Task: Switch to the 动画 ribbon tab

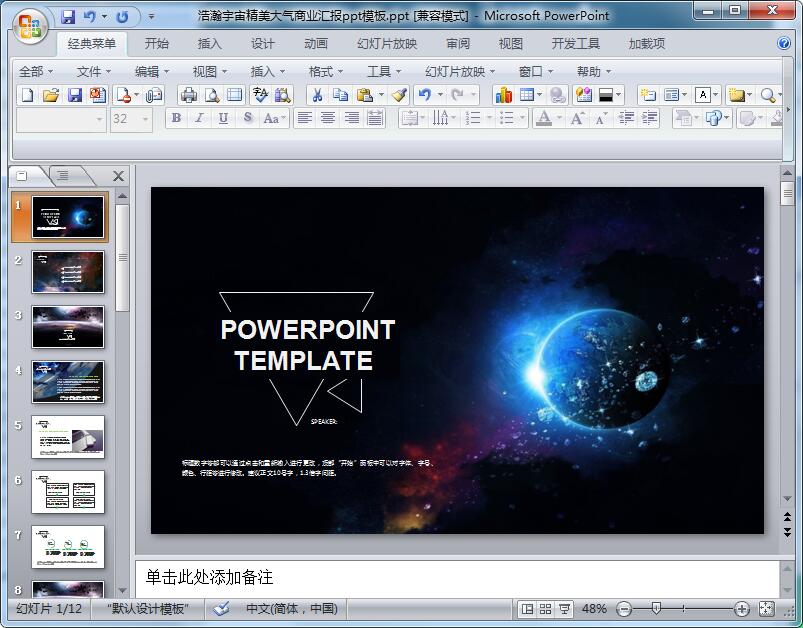Action: click(x=316, y=44)
